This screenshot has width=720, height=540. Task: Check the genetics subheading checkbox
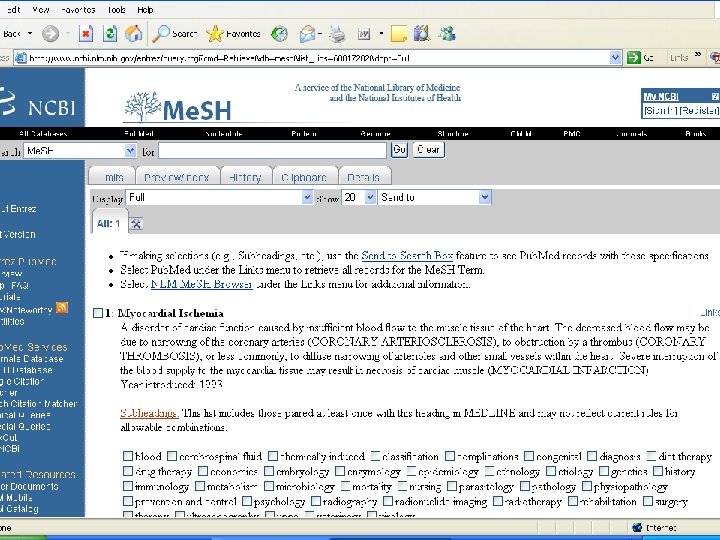[x=604, y=471]
